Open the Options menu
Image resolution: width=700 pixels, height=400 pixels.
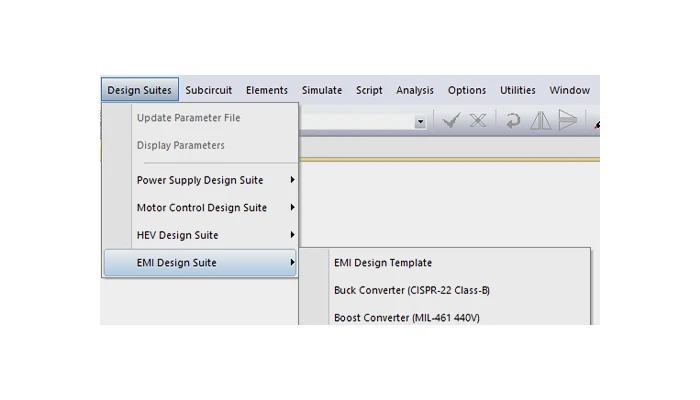click(467, 90)
